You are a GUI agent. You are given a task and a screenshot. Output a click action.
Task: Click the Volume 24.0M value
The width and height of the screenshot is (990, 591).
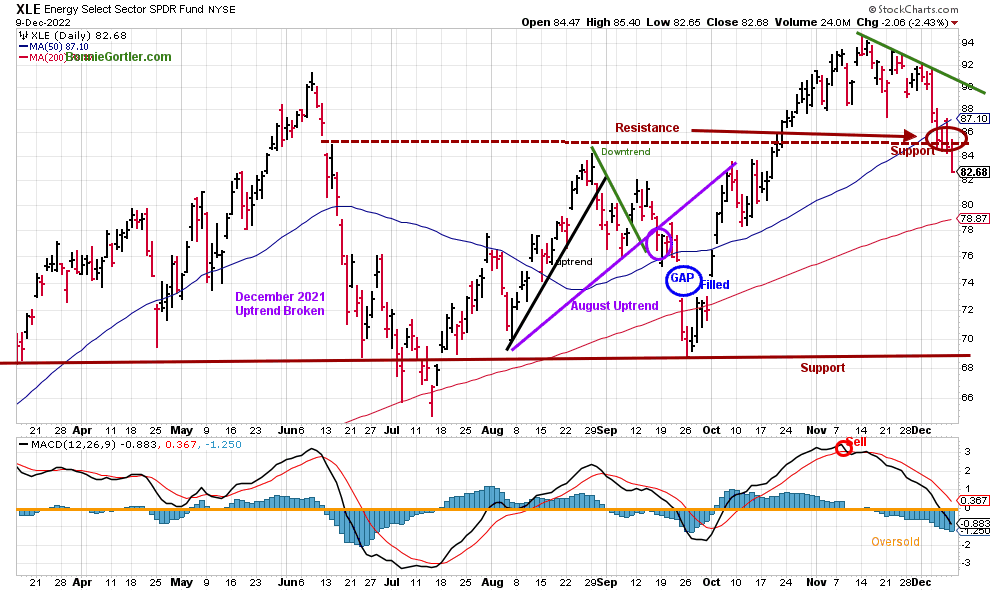pyautogui.click(x=813, y=22)
